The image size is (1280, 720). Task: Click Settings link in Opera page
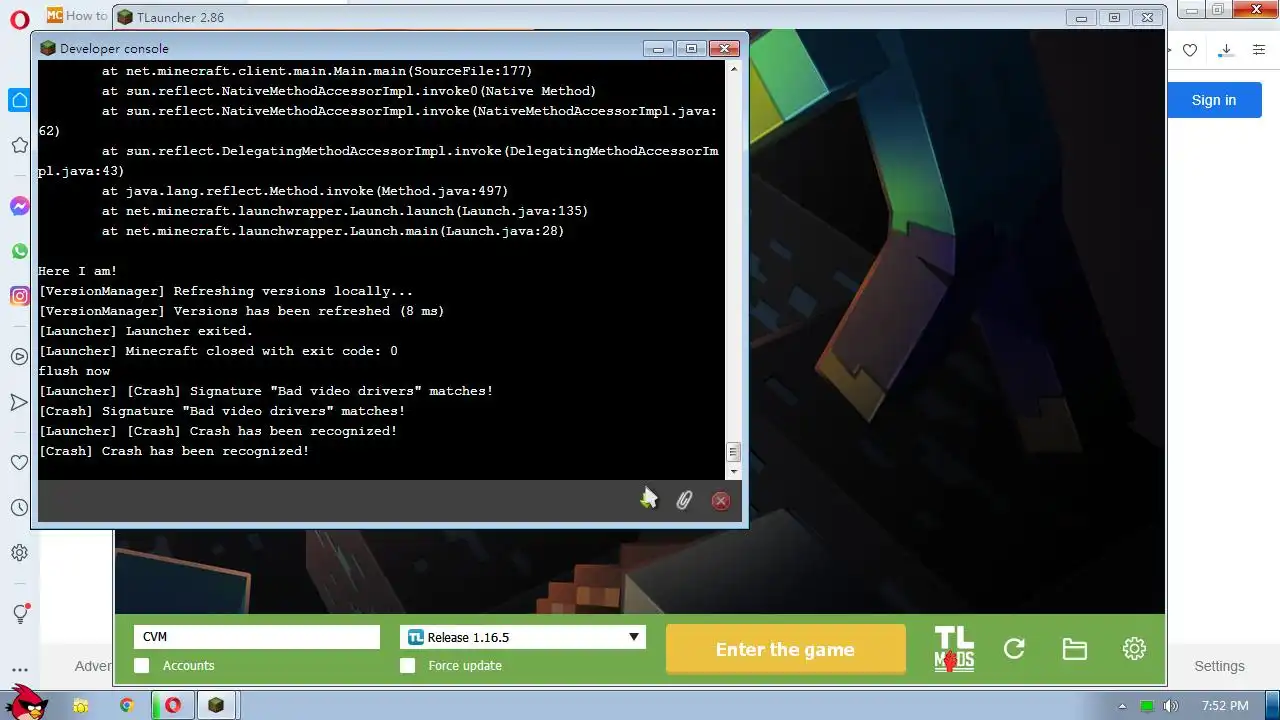point(1219,666)
